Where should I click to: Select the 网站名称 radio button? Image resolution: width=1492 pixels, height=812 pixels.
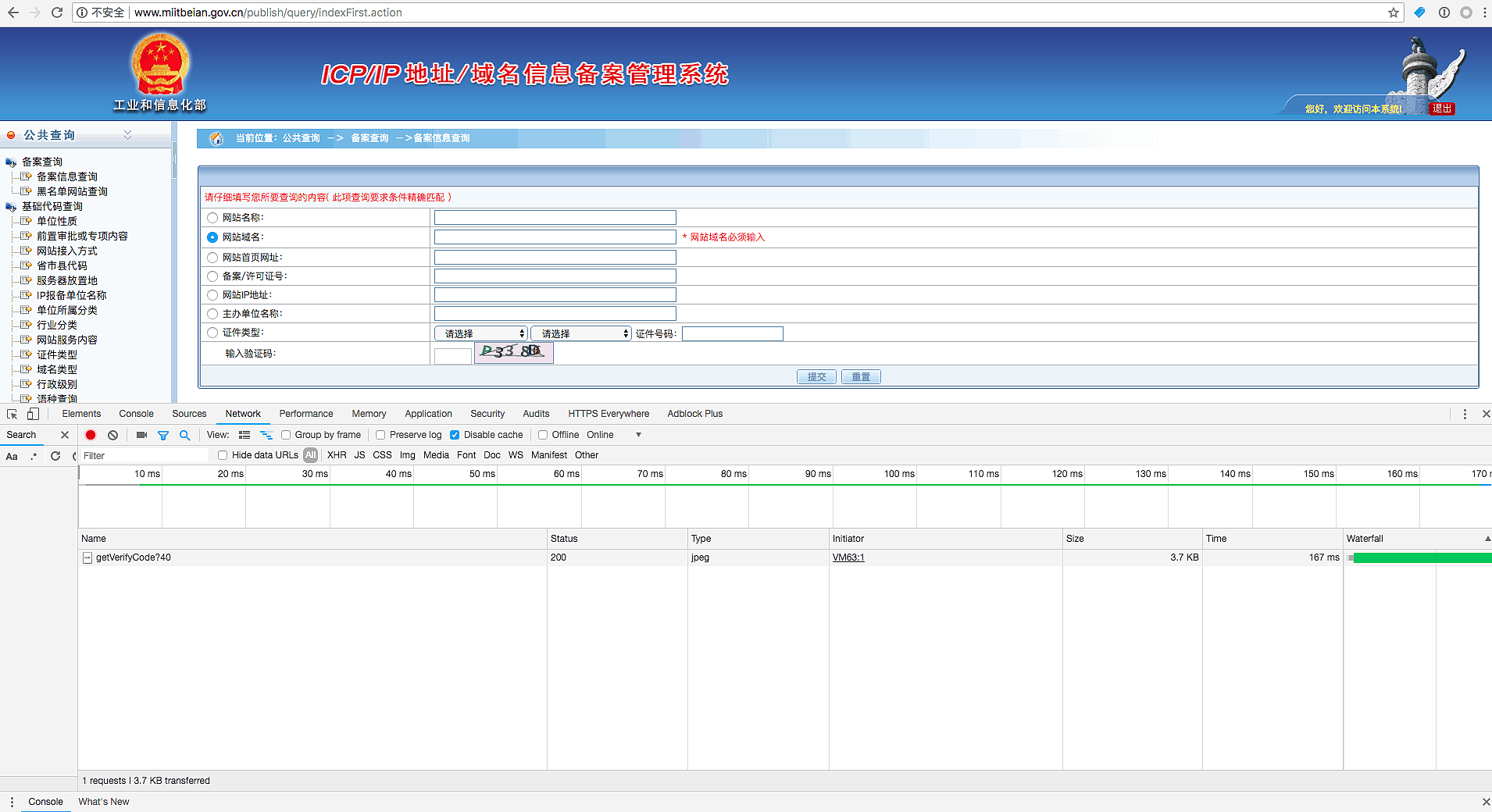tap(212, 218)
